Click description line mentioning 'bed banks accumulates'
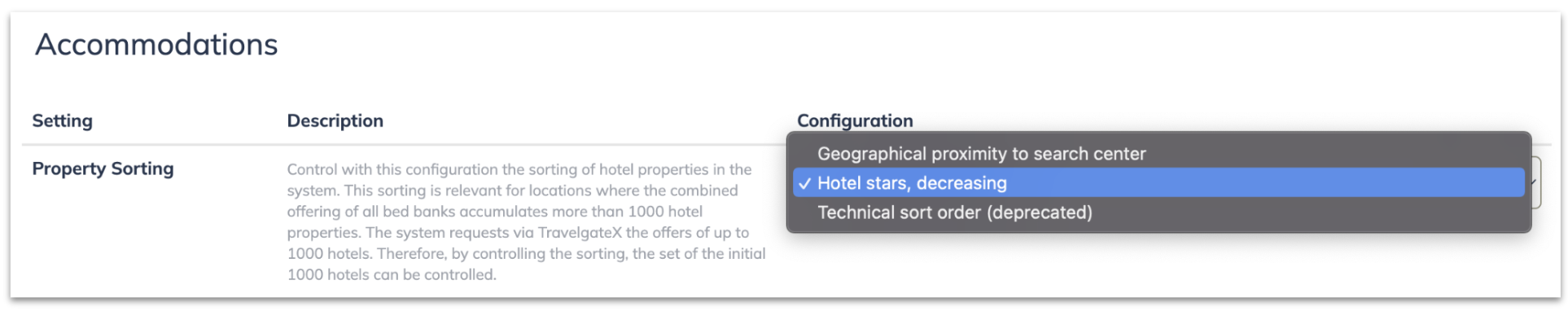The height and width of the screenshot is (311, 1568). coord(494,212)
